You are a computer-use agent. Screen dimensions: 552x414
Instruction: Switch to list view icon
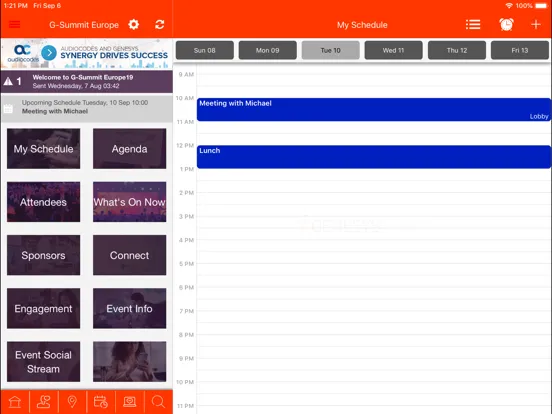473,25
